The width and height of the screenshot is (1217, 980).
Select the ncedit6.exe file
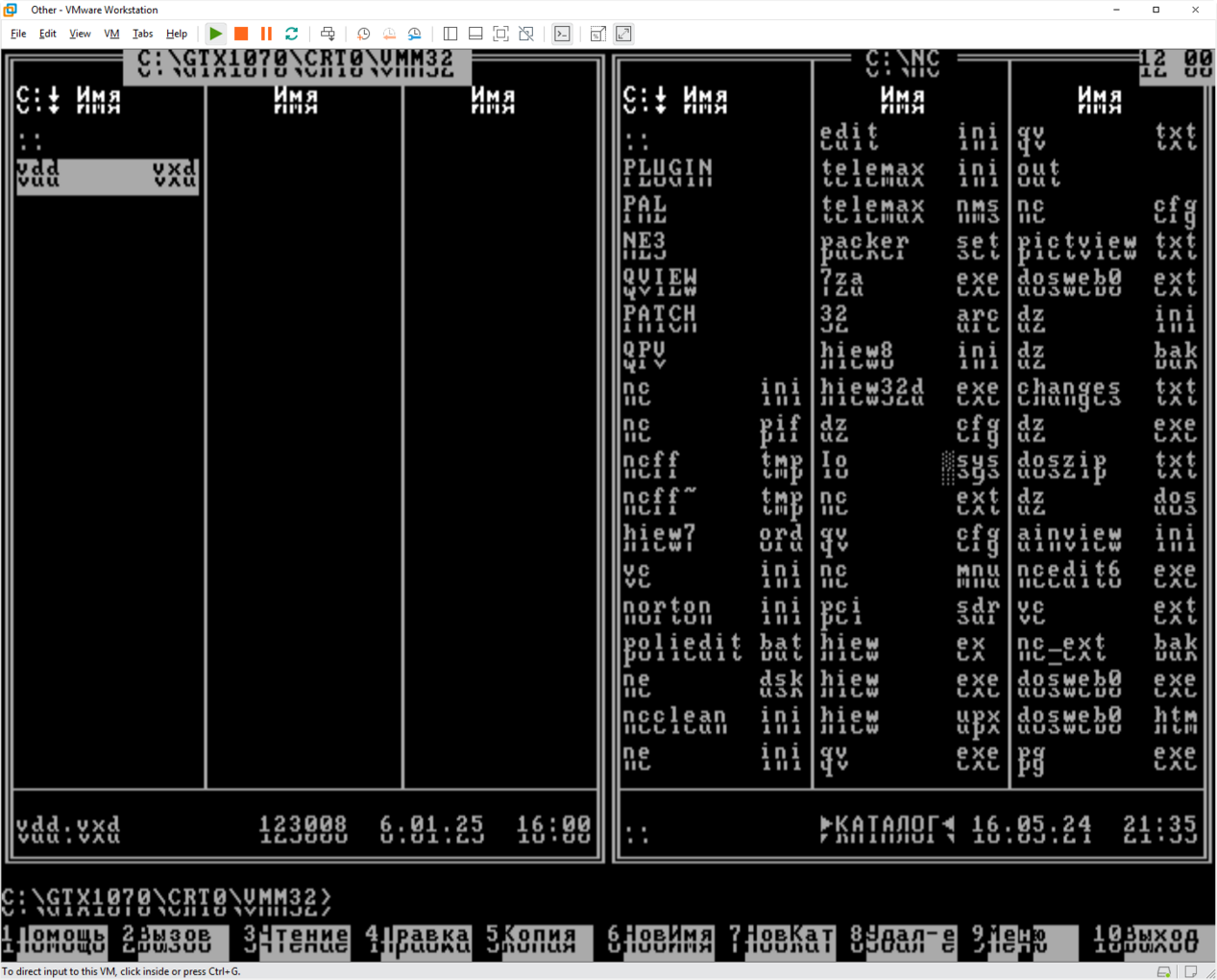(x=1107, y=575)
